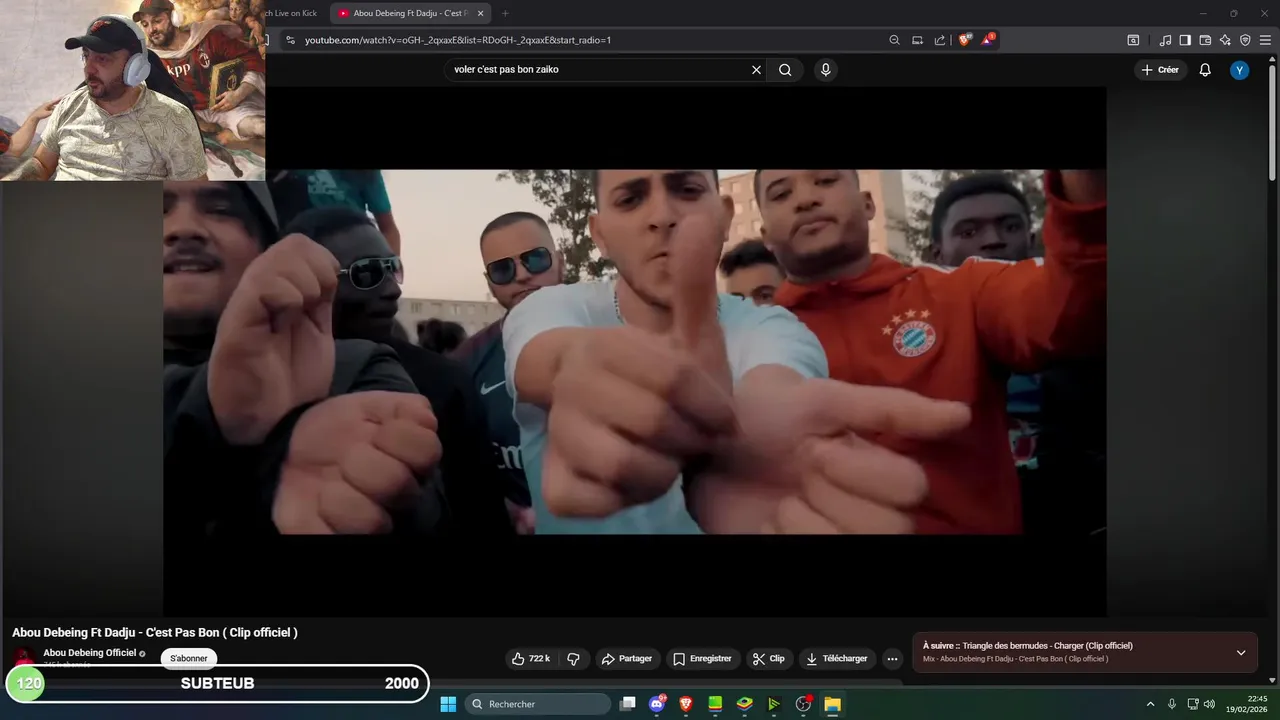Open a new browser tab

(505, 13)
